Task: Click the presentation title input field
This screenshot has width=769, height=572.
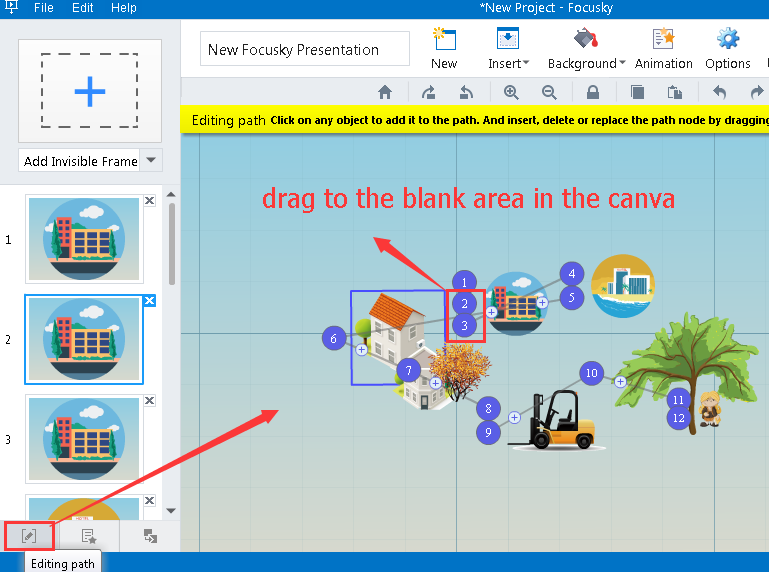Action: 305,49
